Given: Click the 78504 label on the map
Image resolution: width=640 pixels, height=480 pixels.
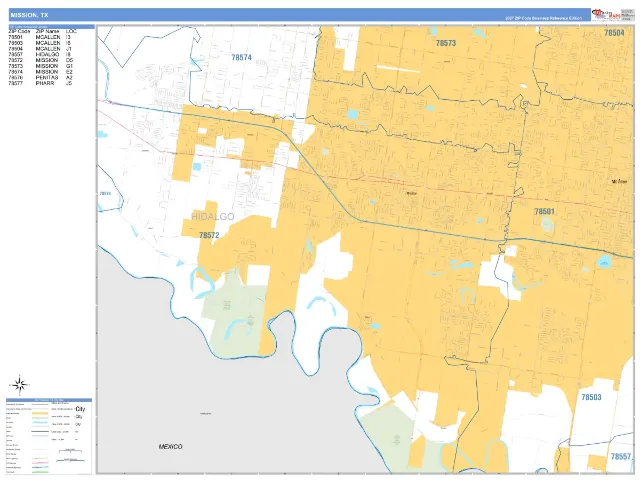Looking at the screenshot, I should pyautogui.click(x=614, y=33).
